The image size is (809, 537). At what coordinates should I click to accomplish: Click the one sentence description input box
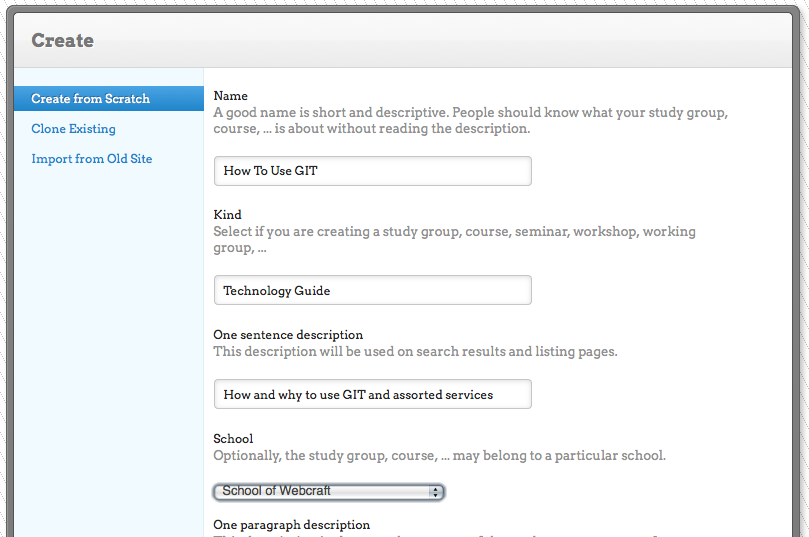coord(372,395)
